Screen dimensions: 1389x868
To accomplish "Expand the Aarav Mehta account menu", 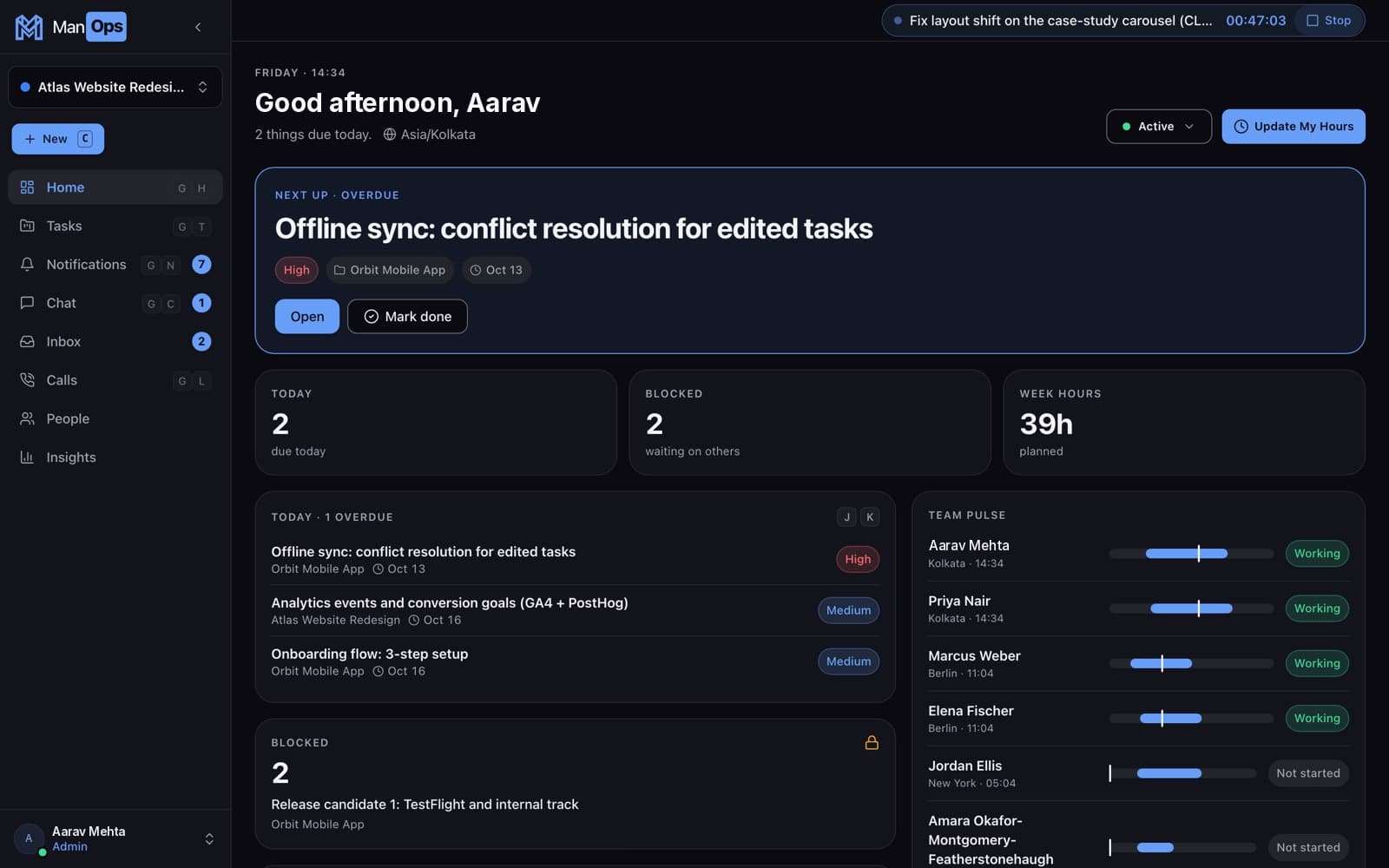I will point(115,838).
